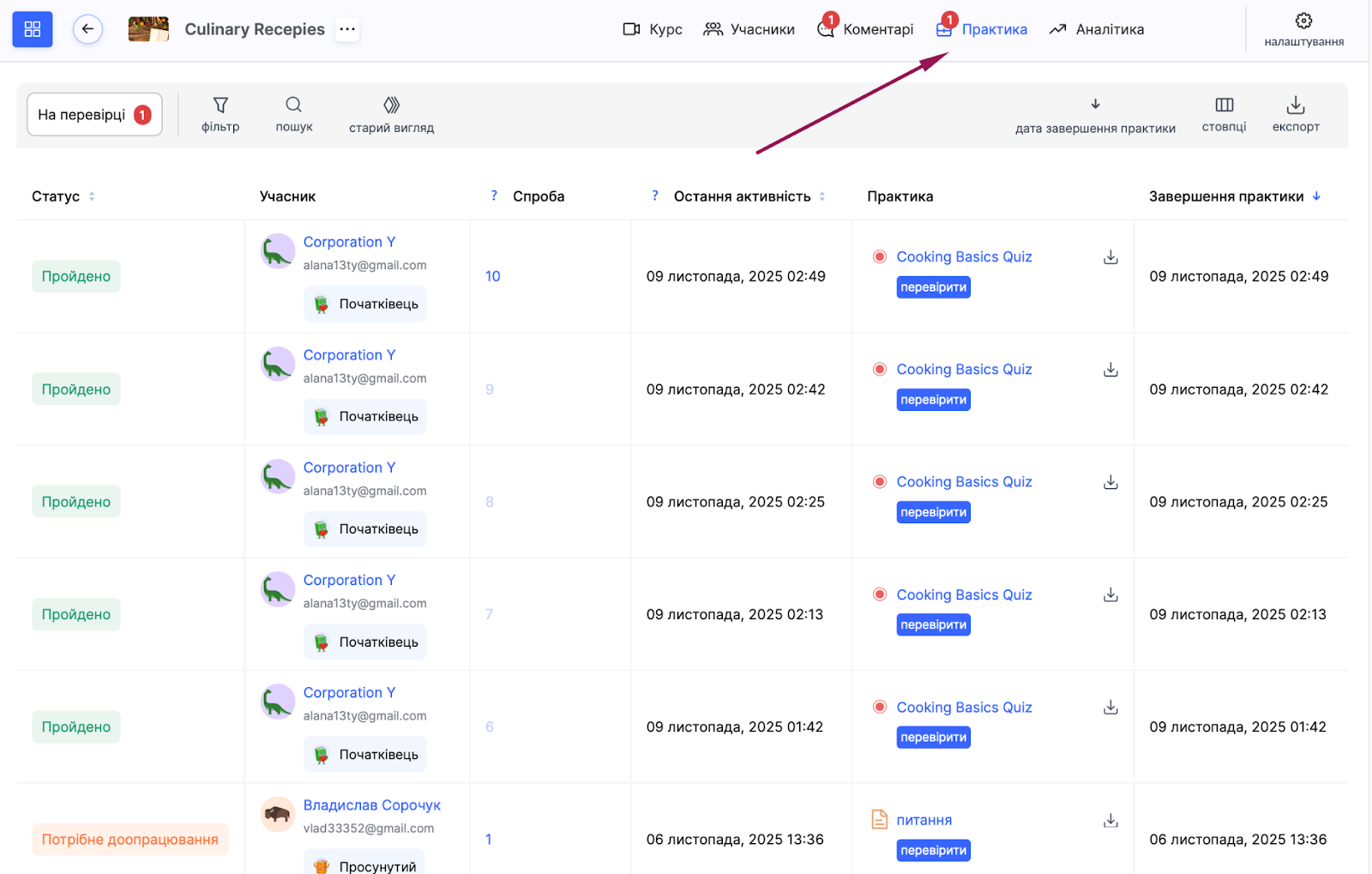Sort by Остання активність column
The height and width of the screenshot is (874, 1372).
click(822, 196)
